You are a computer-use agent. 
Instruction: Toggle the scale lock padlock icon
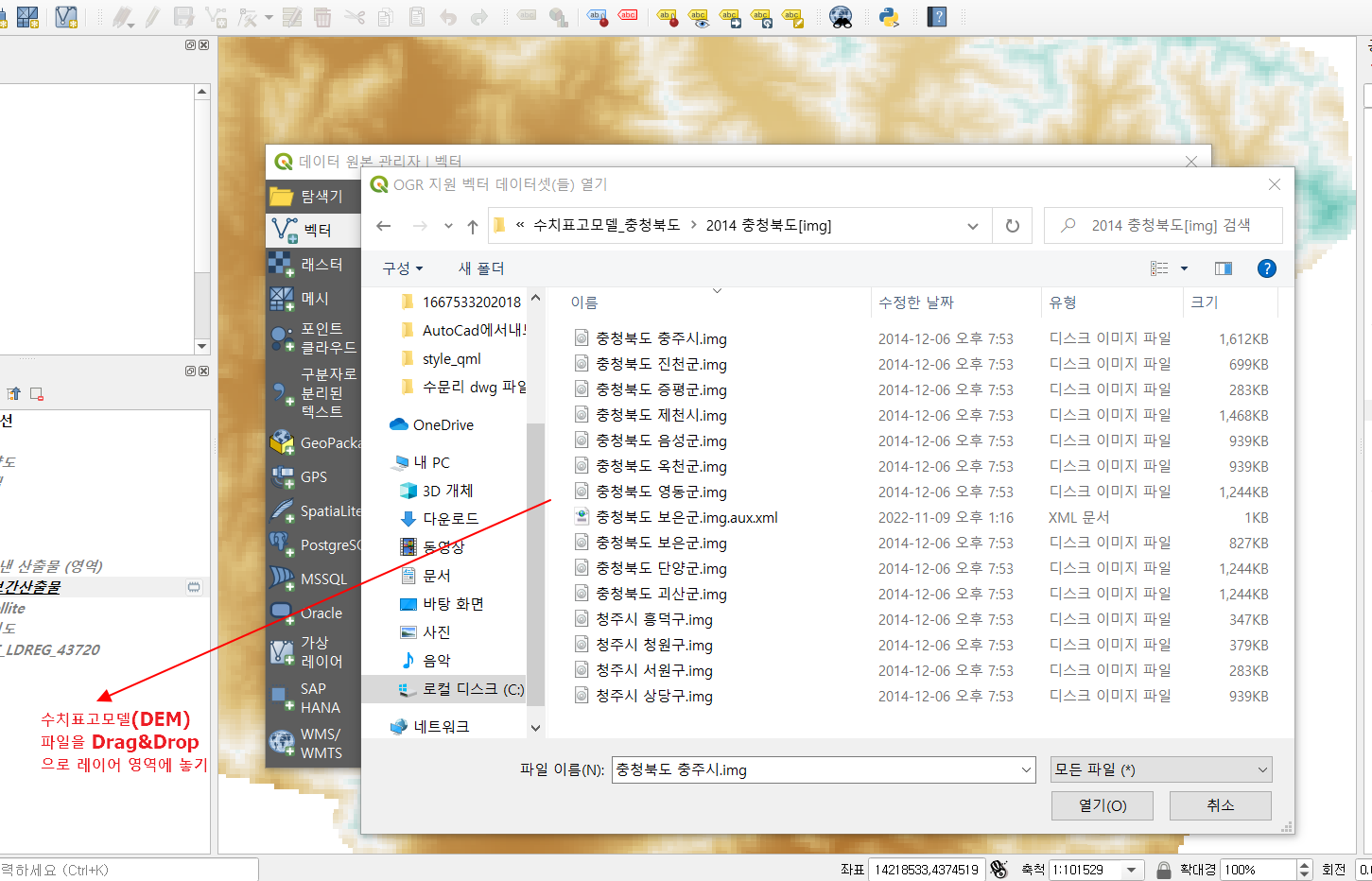click(x=1164, y=870)
